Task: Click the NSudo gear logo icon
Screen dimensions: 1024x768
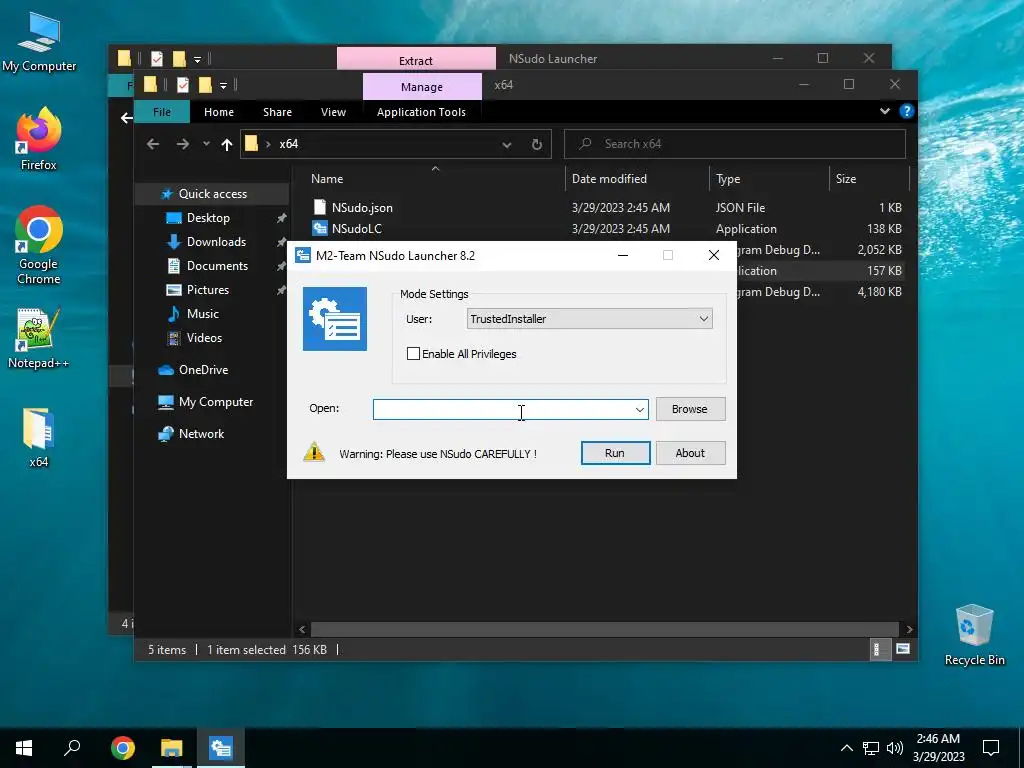Action: (x=334, y=319)
